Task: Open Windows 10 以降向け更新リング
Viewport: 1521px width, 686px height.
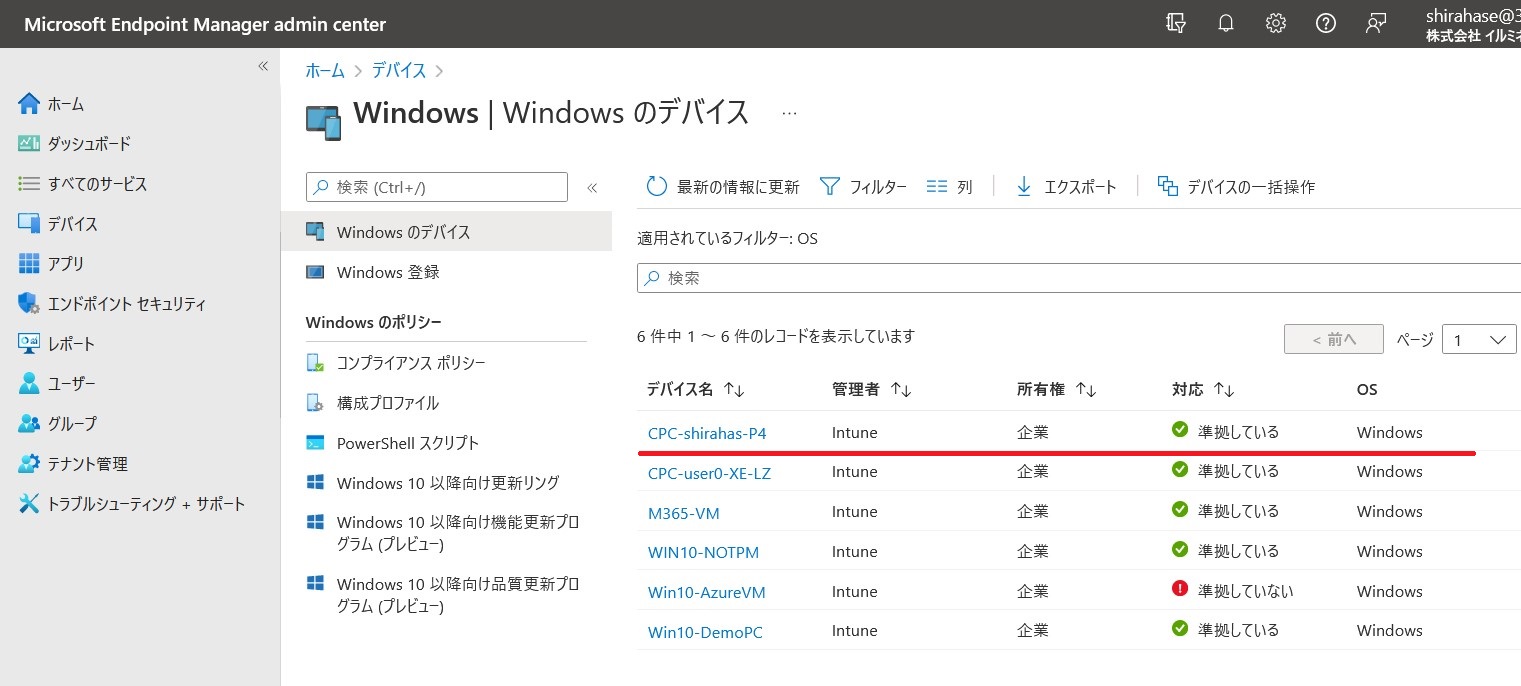Action: [446, 483]
